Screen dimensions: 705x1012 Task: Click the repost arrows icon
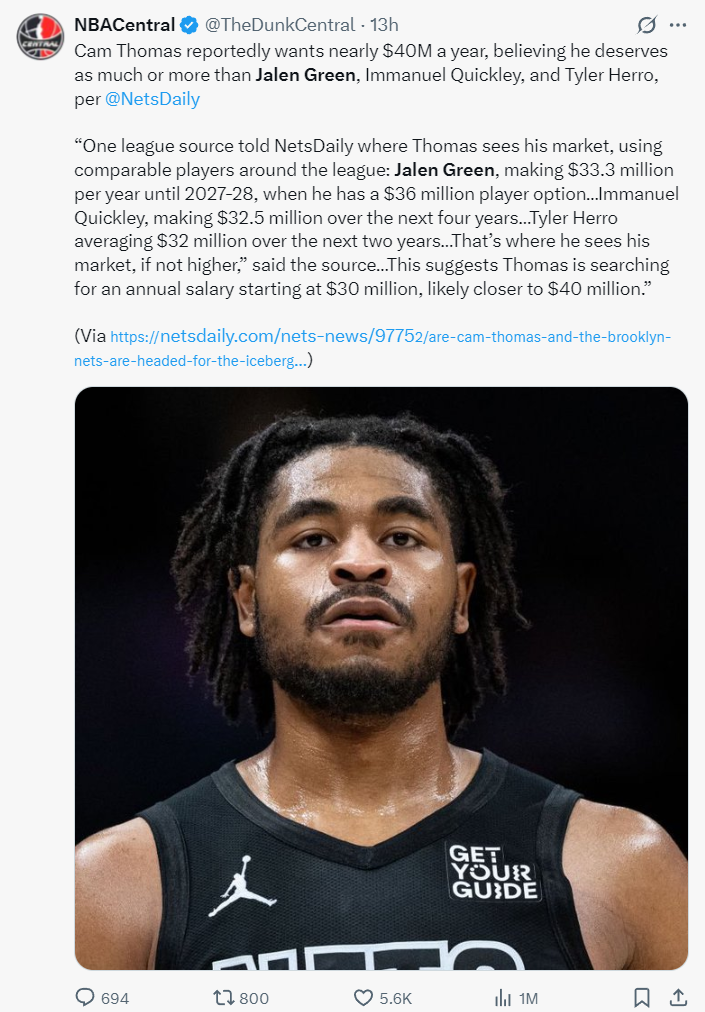(225, 997)
